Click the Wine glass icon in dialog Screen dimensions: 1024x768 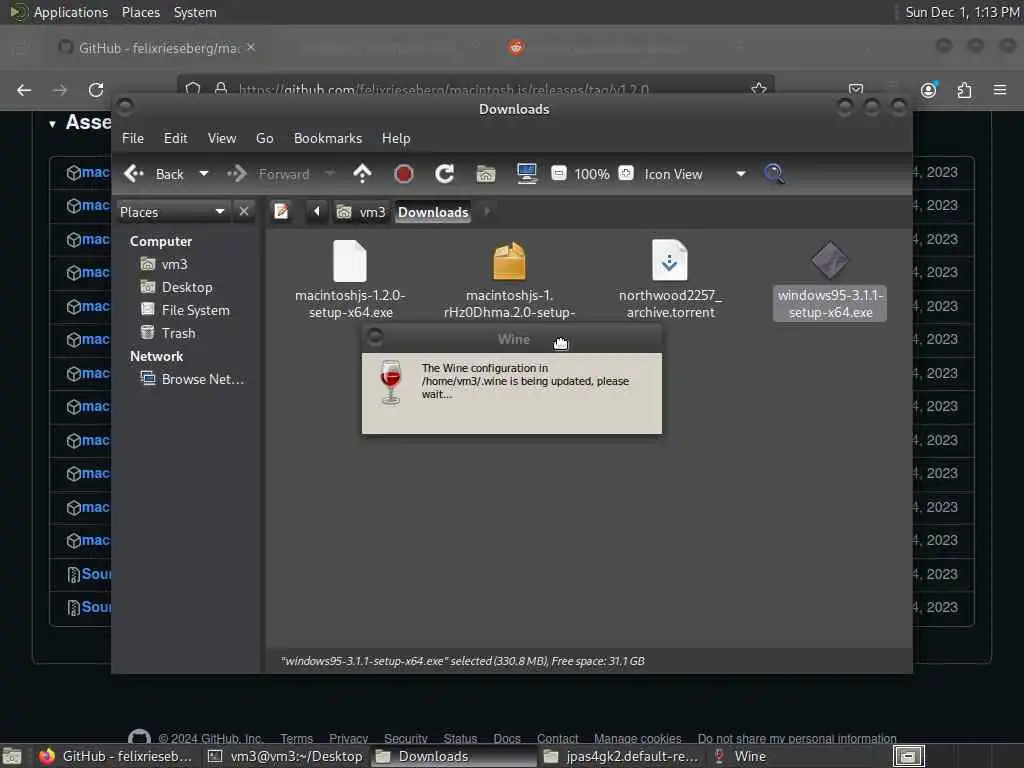click(x=391, y=382)
